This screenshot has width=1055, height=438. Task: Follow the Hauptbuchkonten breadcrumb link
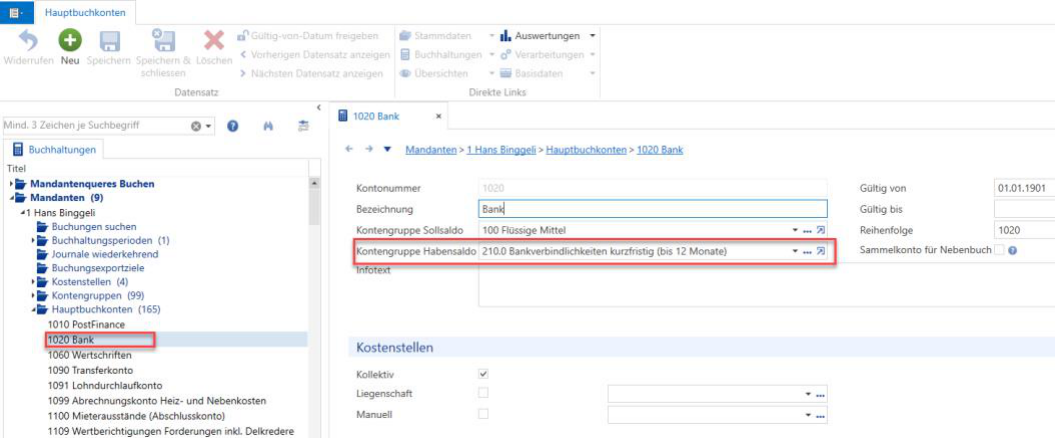pos(586,149)
